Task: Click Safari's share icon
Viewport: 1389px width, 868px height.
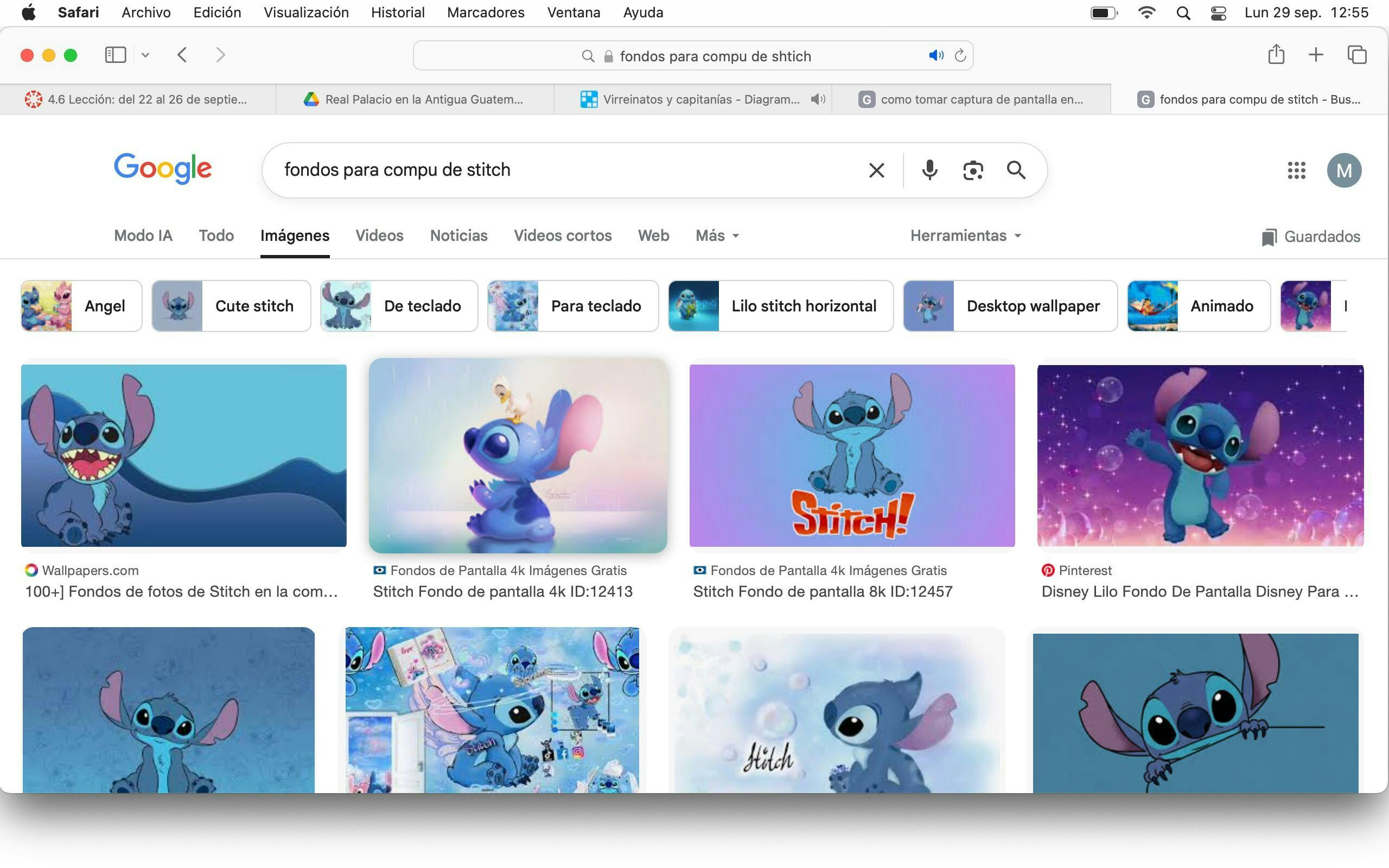Action: pos(1276,55)
